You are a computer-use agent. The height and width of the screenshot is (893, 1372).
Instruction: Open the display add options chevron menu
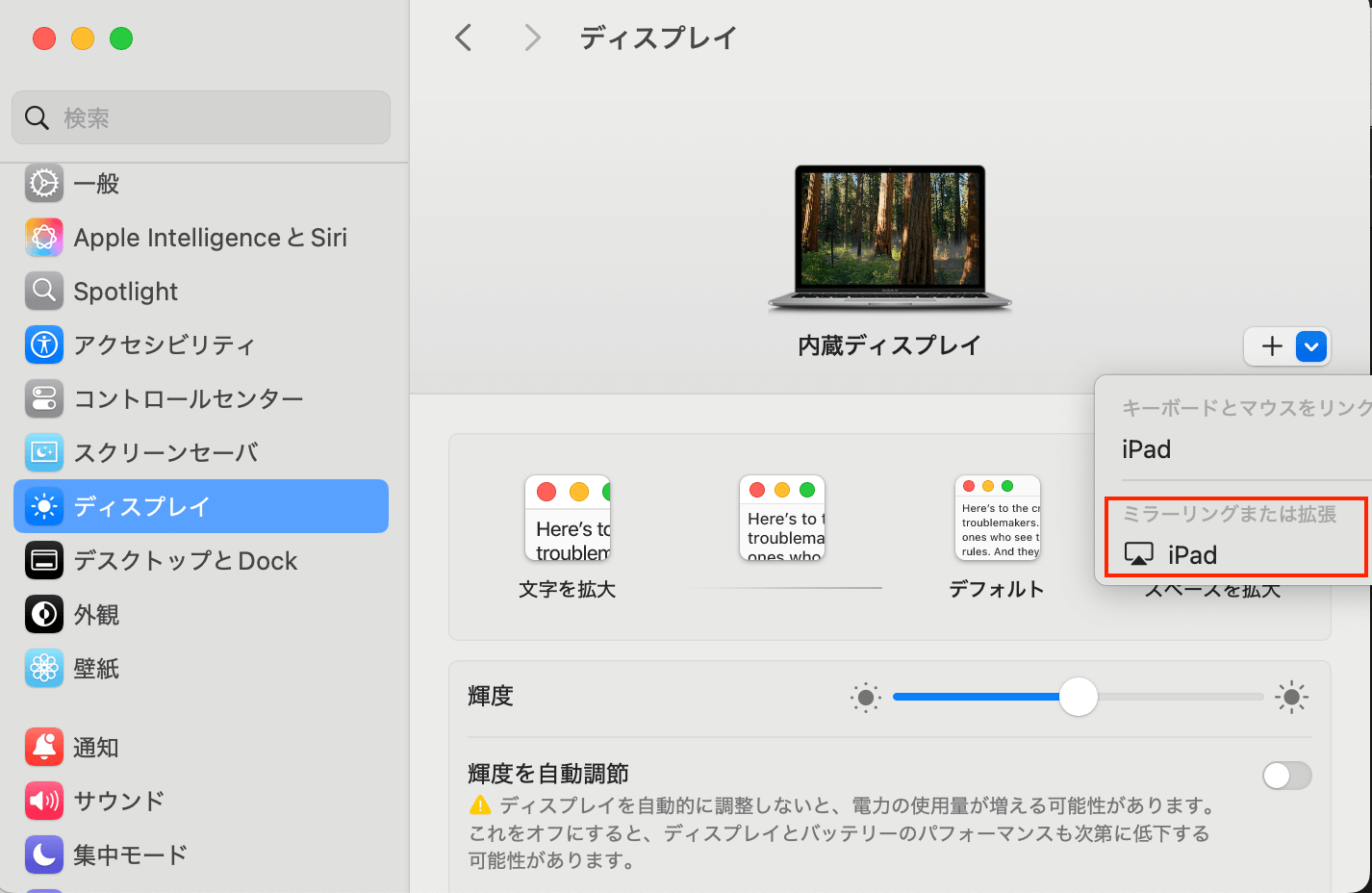coord(1311,346)
